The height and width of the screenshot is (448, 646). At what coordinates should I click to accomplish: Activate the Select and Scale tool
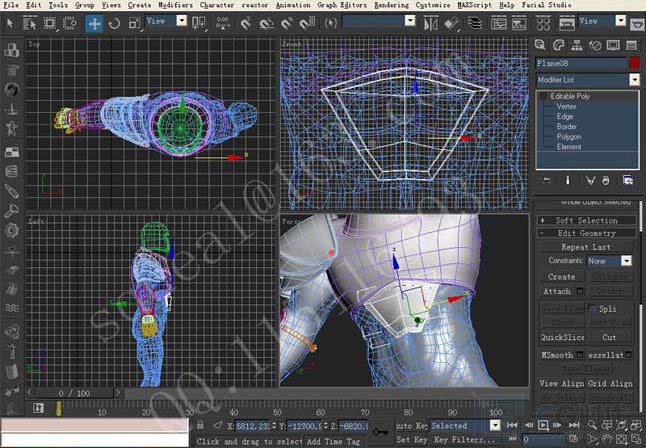(x=134, y=23)
